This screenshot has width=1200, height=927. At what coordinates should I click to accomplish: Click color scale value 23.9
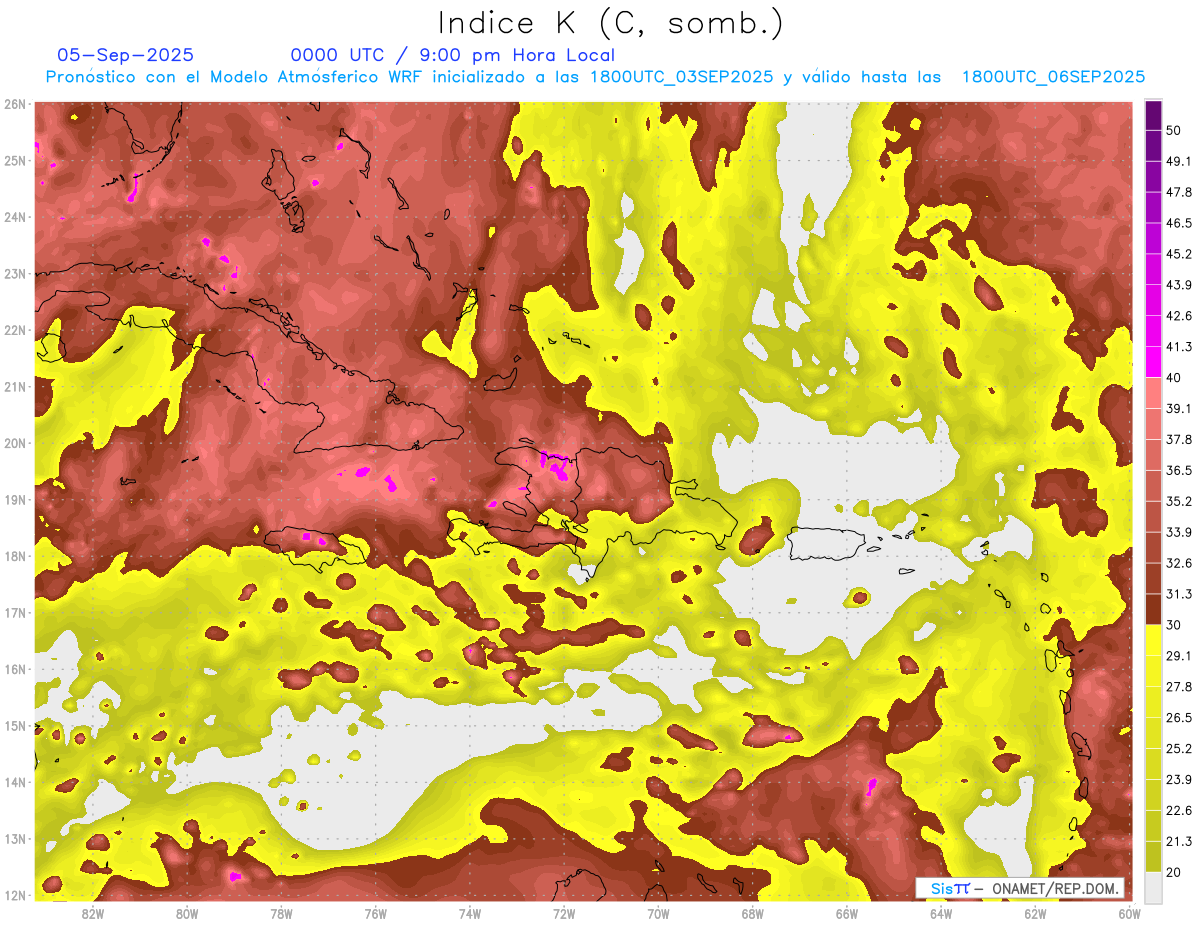1178,780
